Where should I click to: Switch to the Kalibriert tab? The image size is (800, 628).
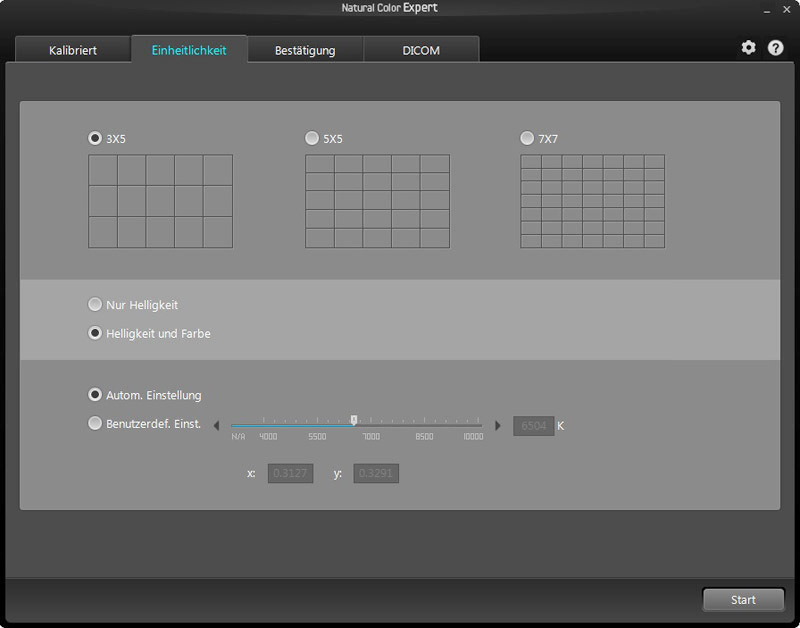73,50
